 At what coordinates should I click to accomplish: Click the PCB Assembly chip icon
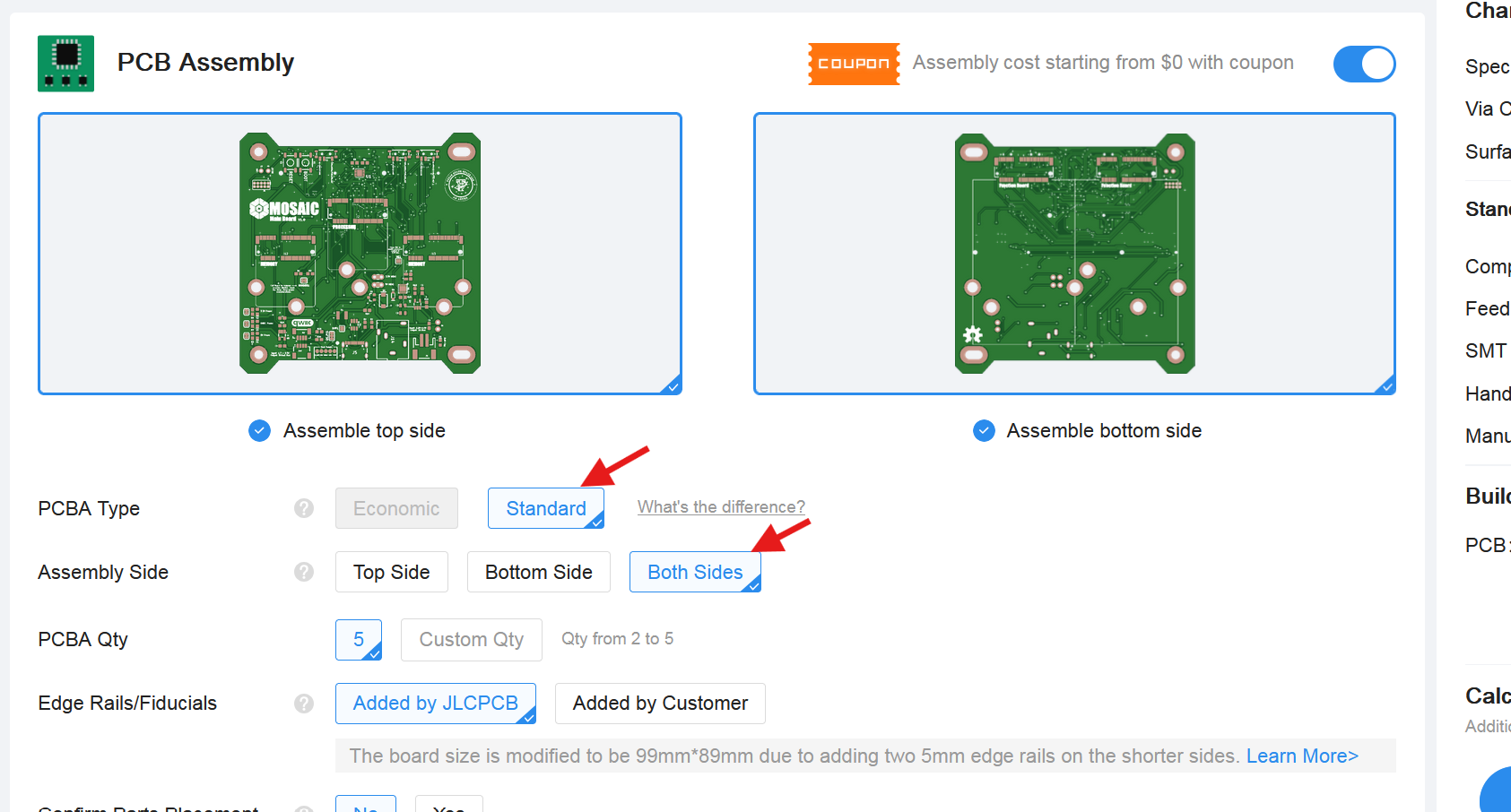click(65, 64)
